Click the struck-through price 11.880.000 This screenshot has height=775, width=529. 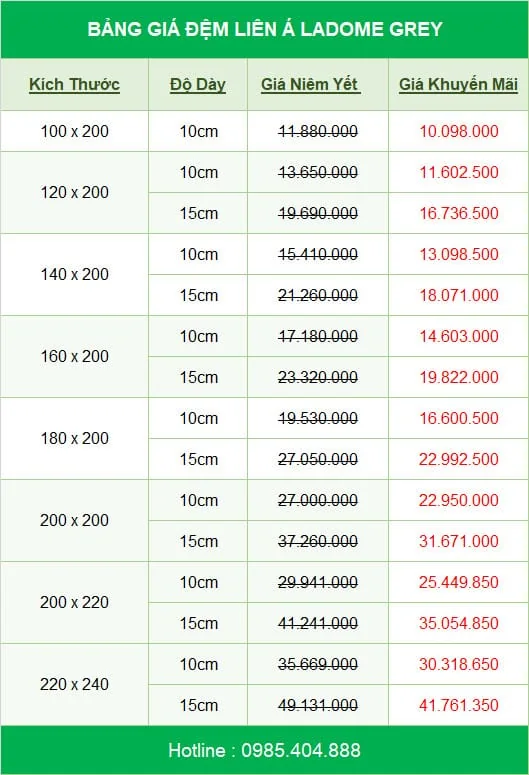point(318,131)
